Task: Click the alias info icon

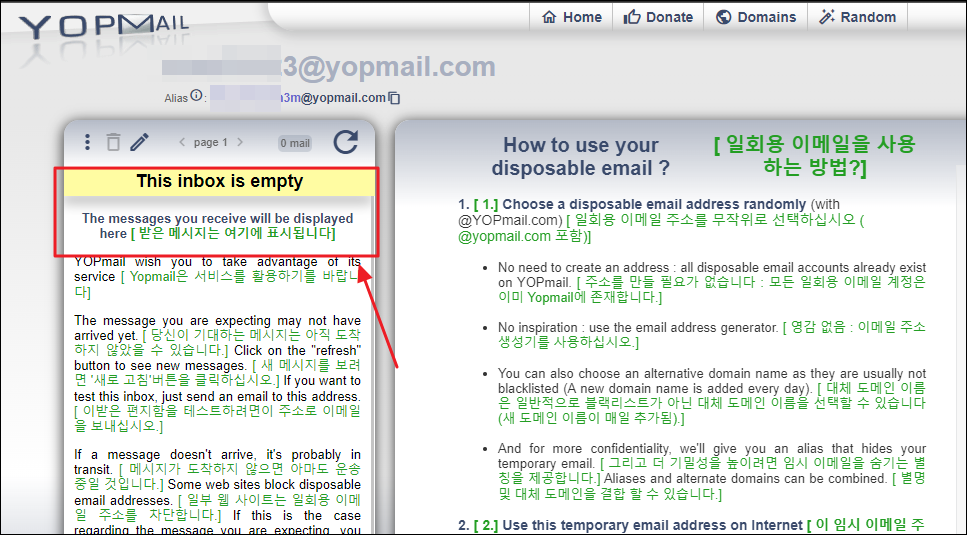Action: click(x=196, y=96)
